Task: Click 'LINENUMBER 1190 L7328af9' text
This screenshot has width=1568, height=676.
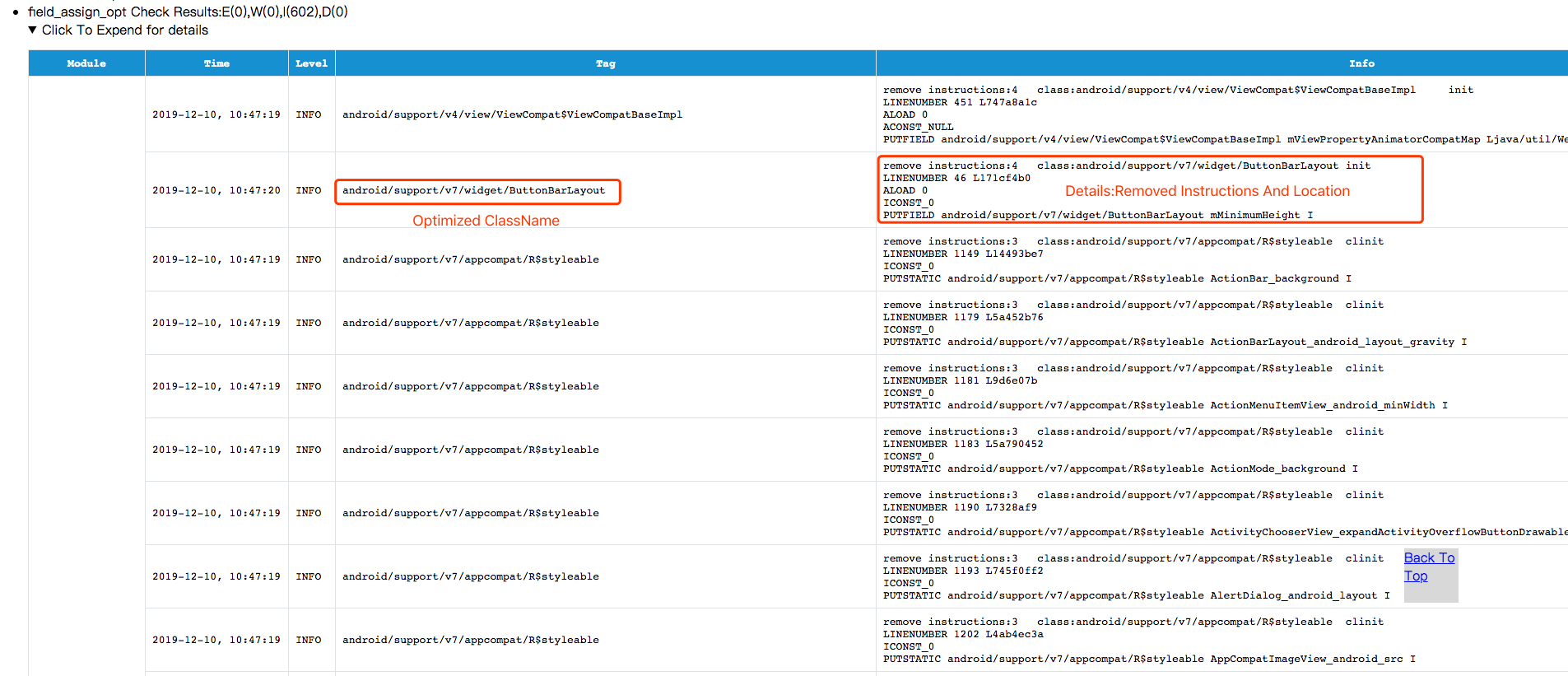Action: point(960,507)
